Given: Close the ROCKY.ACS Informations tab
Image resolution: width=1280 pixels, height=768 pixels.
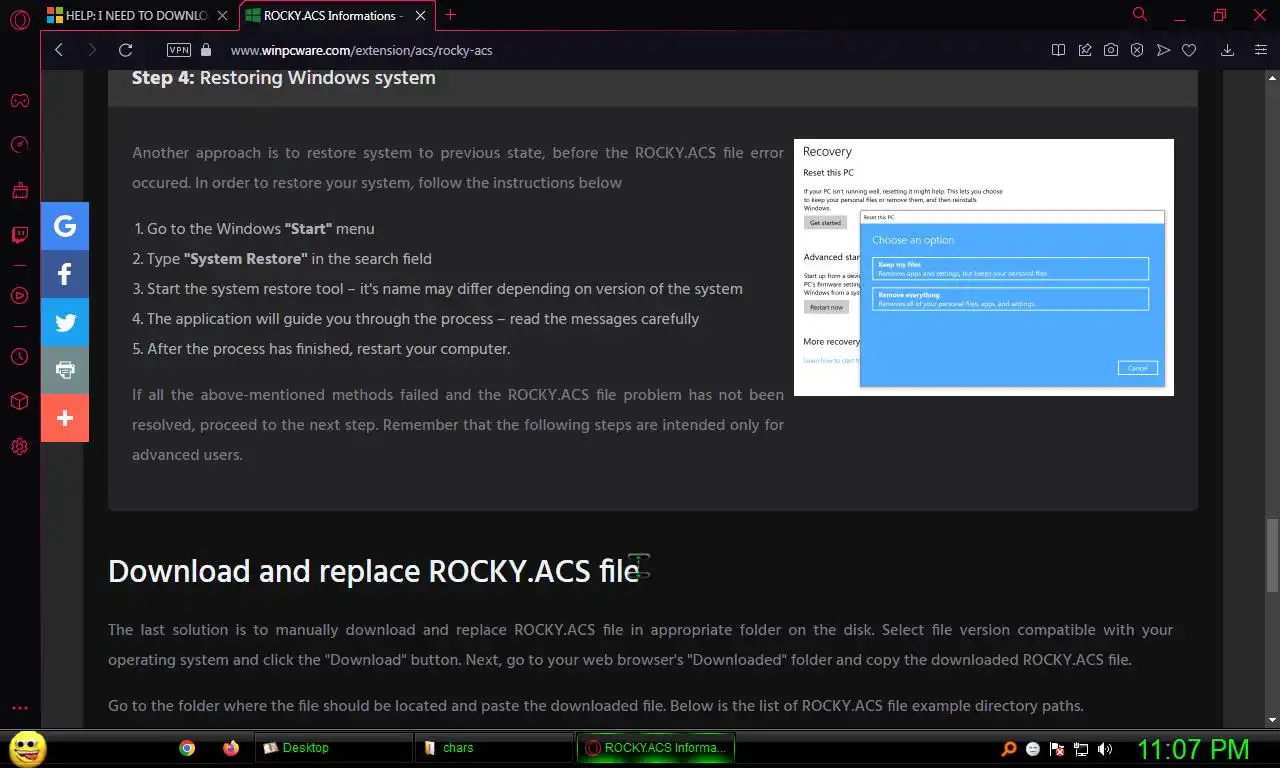Looking at the screenshot, I should point(421,15).
